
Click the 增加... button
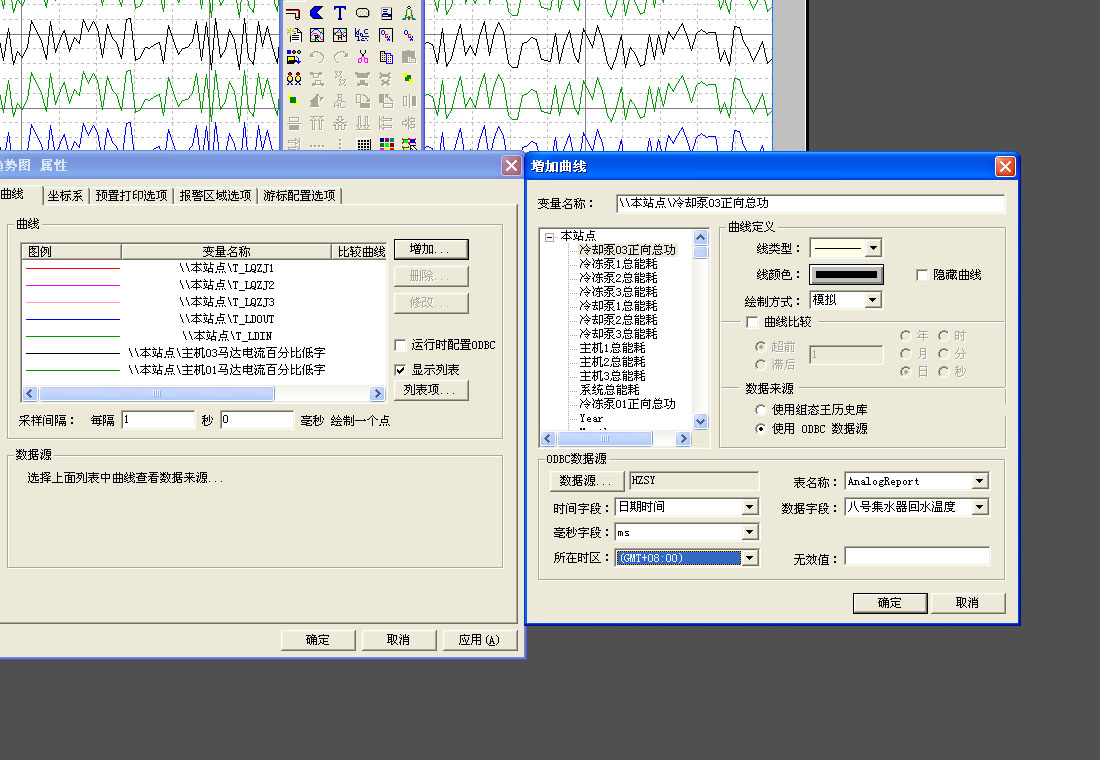click(x=431, y=249)
